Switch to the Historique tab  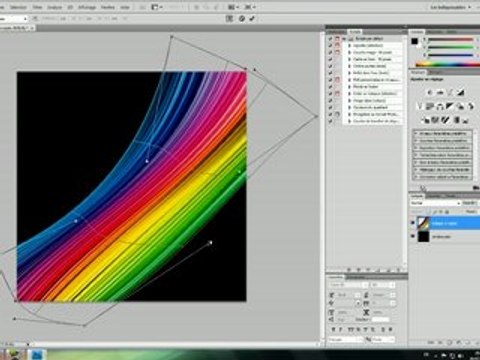(x=336, y=32)
